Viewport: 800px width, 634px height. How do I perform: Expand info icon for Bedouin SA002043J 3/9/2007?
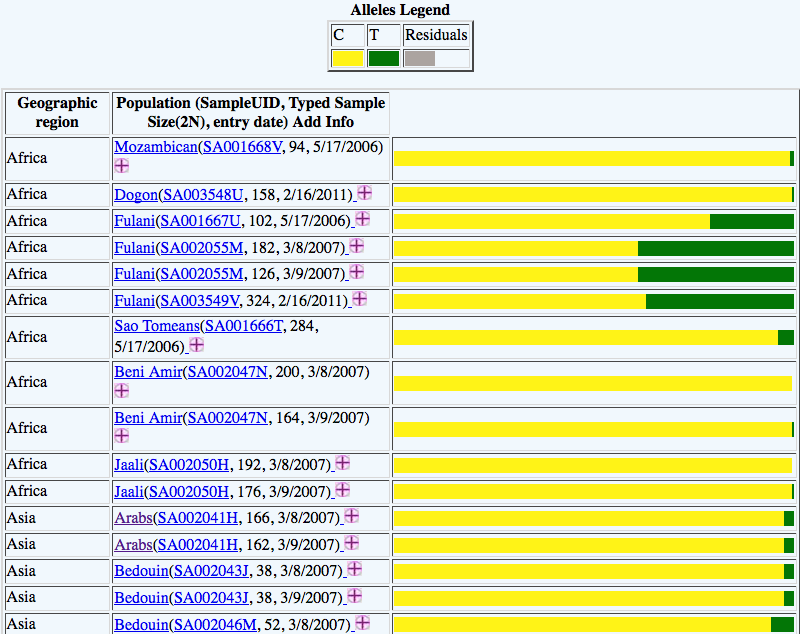(355, 595)
